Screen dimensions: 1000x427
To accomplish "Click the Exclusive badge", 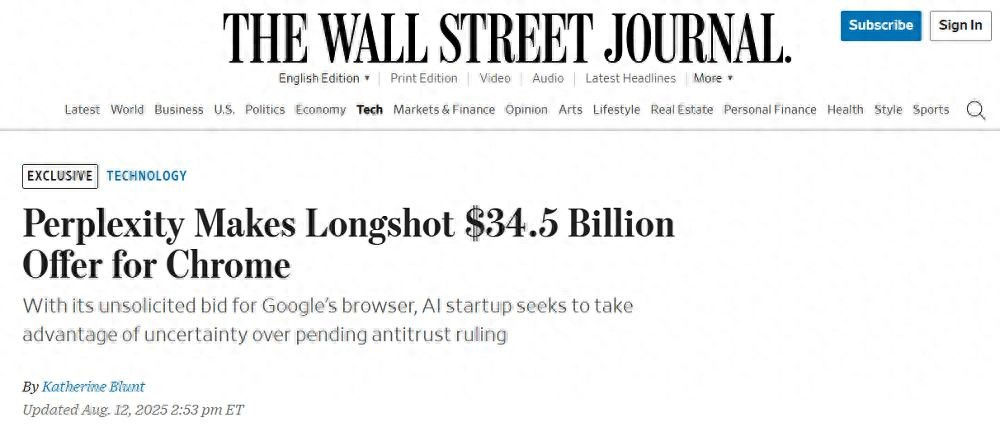I will (x=60, y=176).
